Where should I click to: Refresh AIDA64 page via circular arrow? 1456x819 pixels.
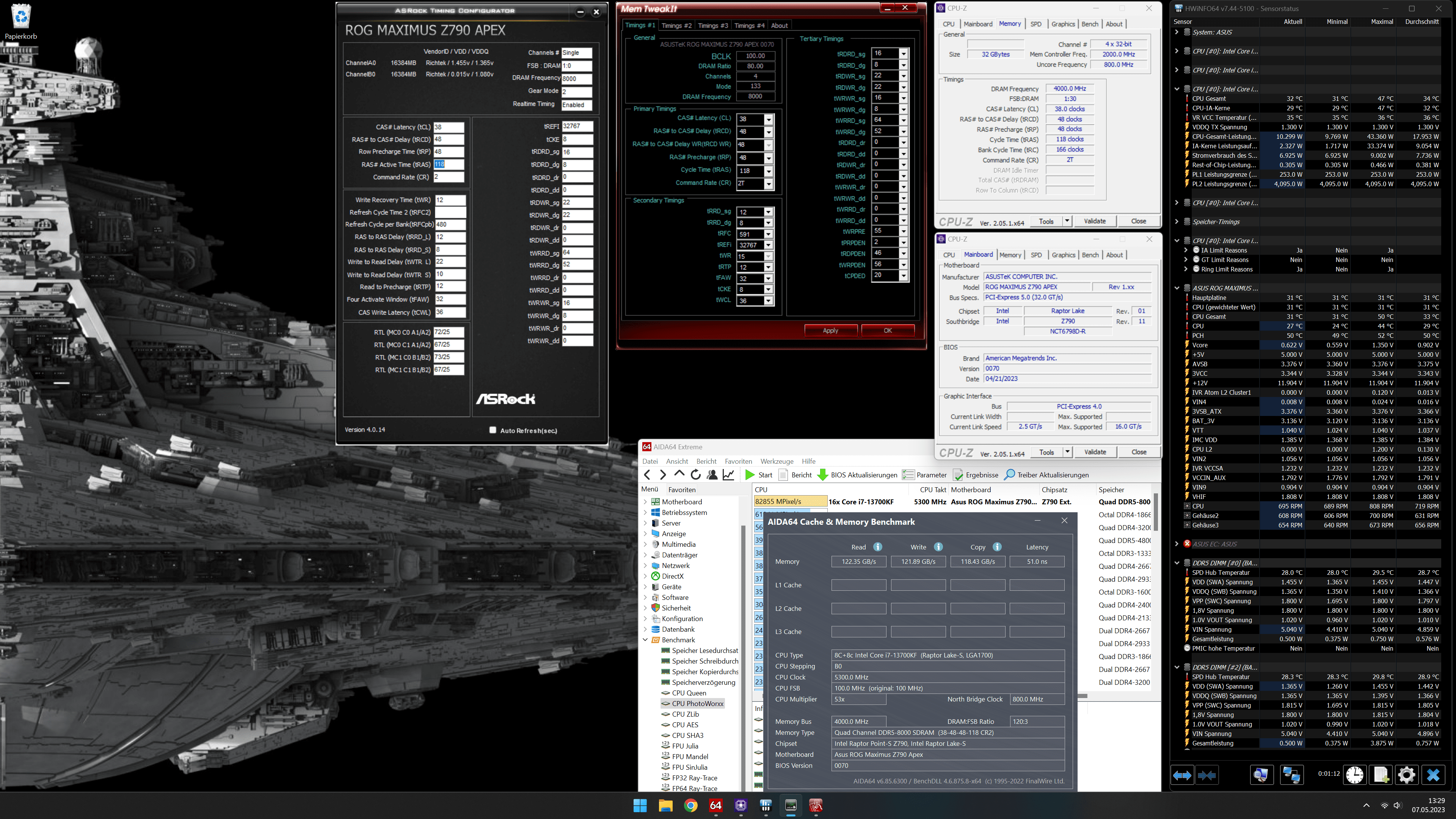pyautogui.click(x=696, y=475)
